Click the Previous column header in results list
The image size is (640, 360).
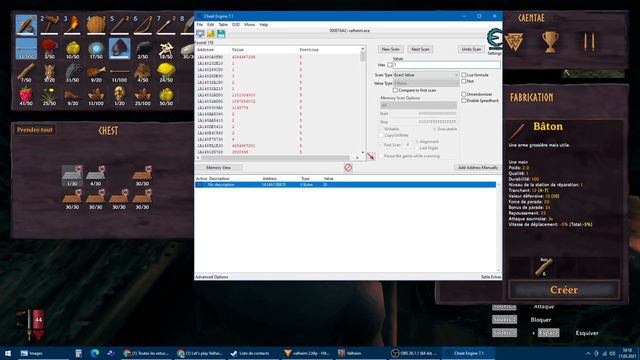[x=309, y=49]
